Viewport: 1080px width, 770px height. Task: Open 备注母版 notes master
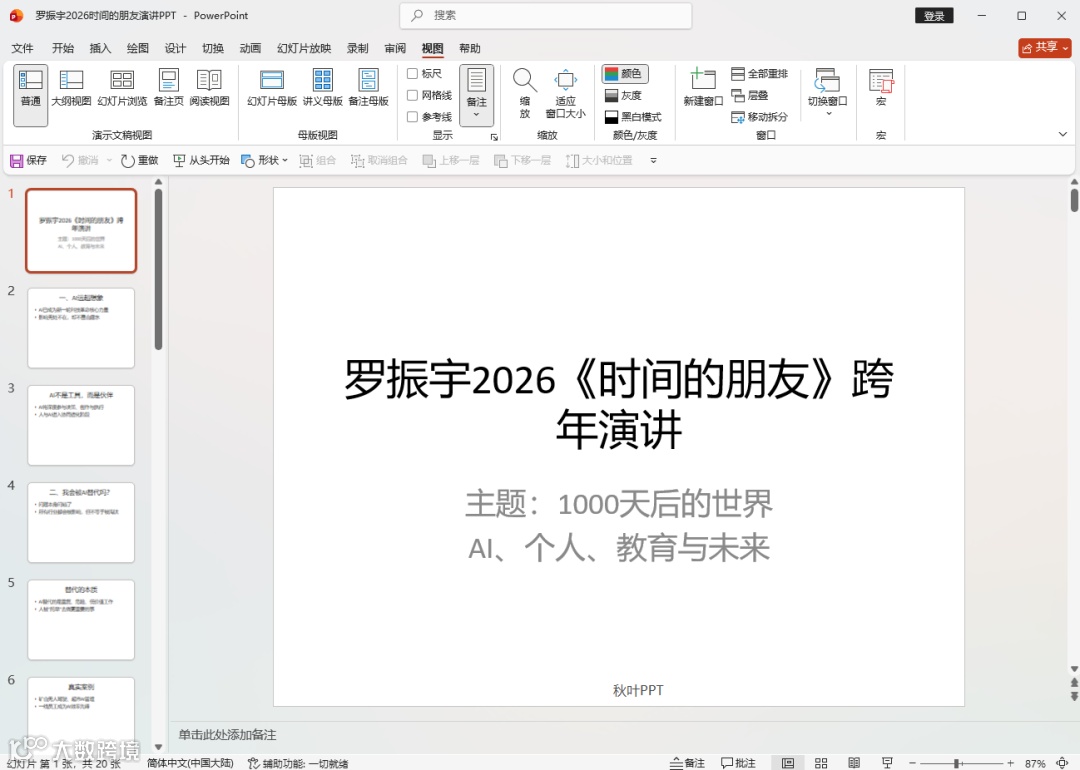[x=368, y=88]
